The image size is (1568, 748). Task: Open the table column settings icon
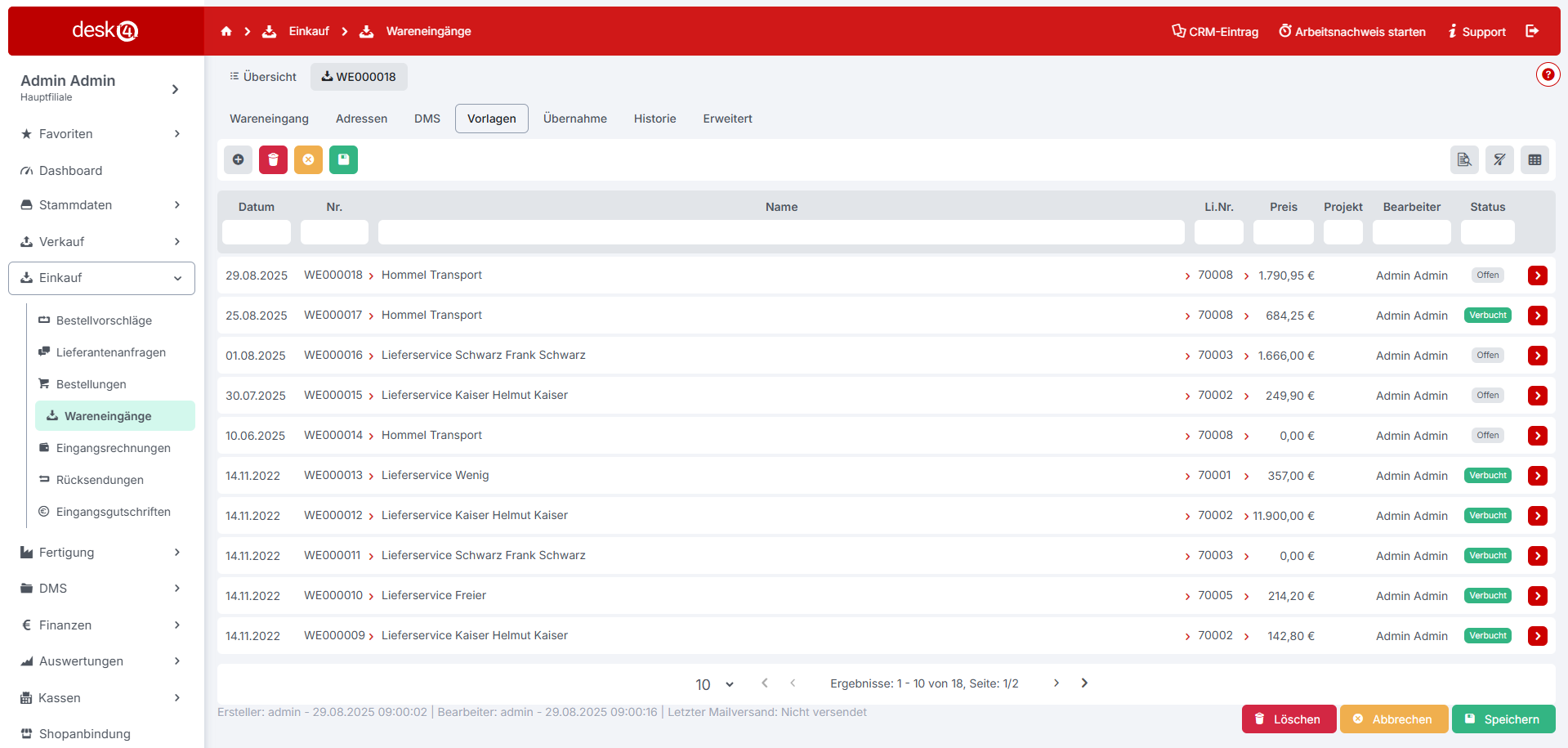point(1534,160)
